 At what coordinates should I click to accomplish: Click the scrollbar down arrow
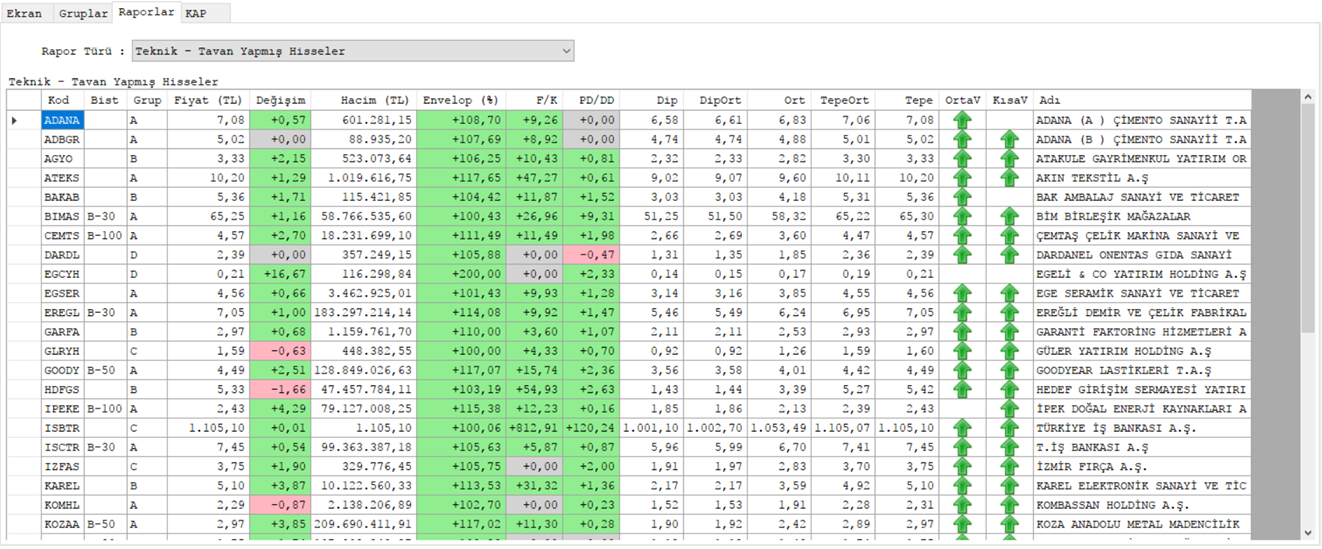[x=1307, y=532]
